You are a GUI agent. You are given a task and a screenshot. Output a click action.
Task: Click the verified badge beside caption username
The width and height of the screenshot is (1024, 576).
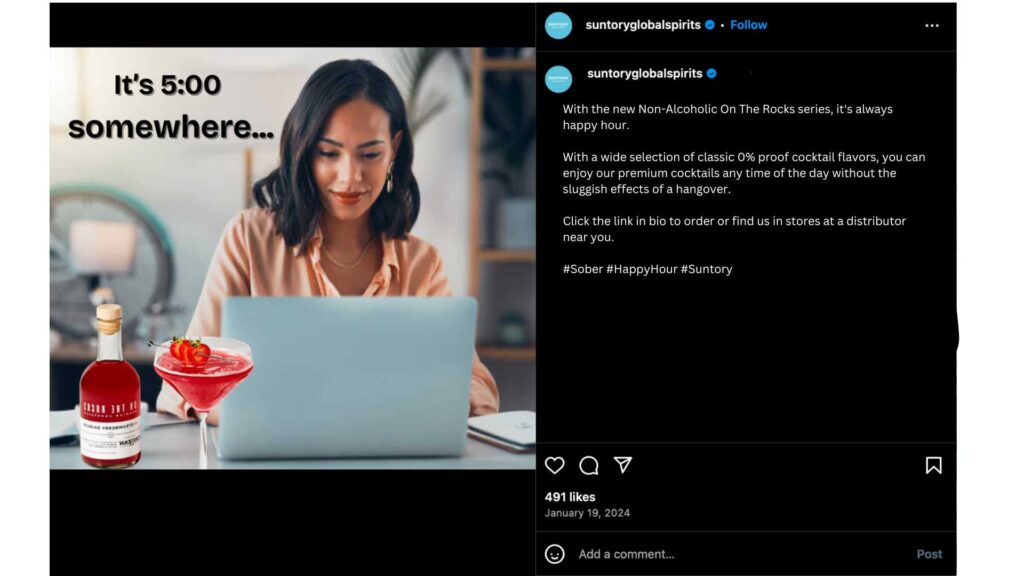pyautogui.click(x=712, y=73)
